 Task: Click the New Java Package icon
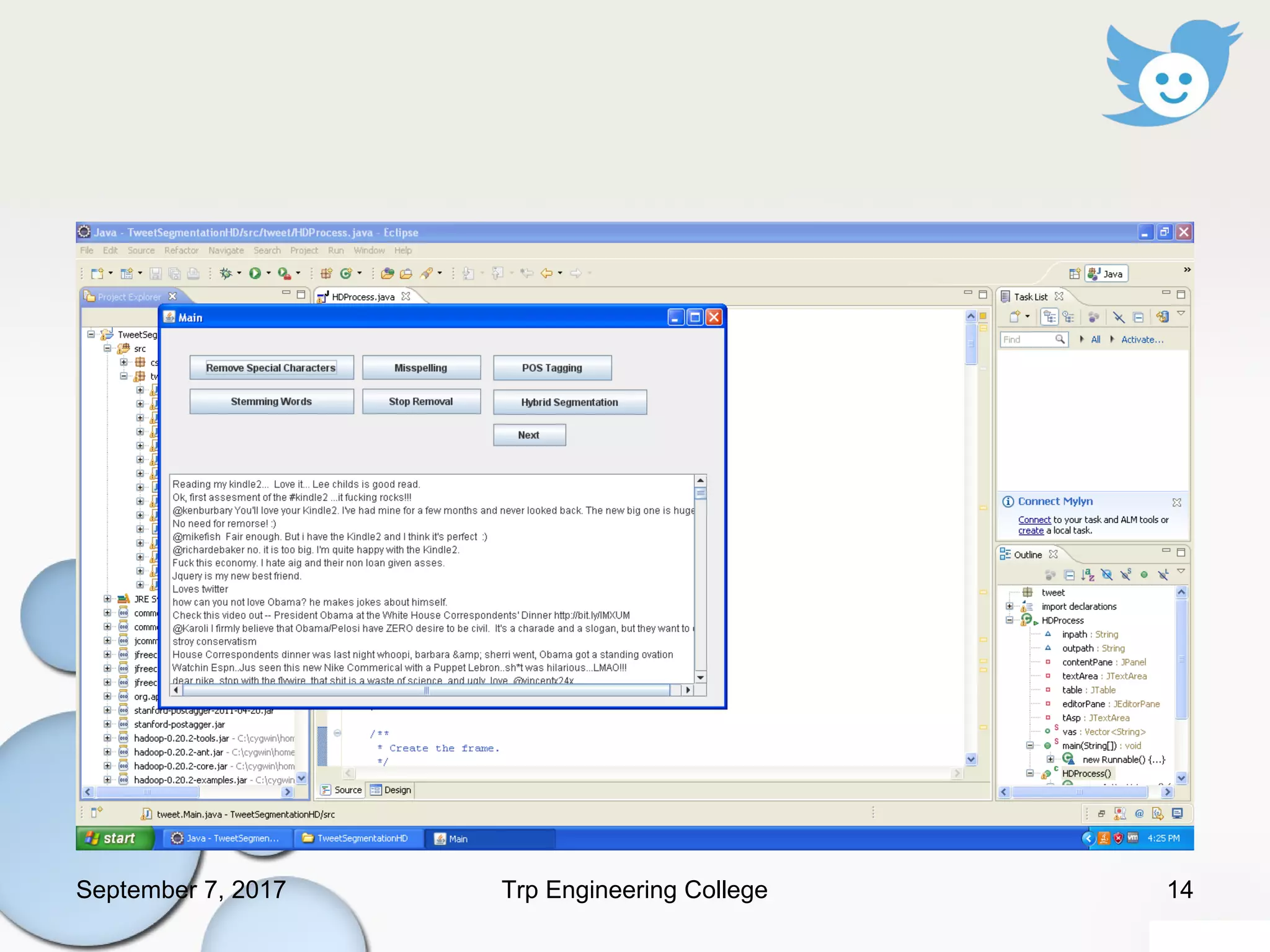click(326, 273)
